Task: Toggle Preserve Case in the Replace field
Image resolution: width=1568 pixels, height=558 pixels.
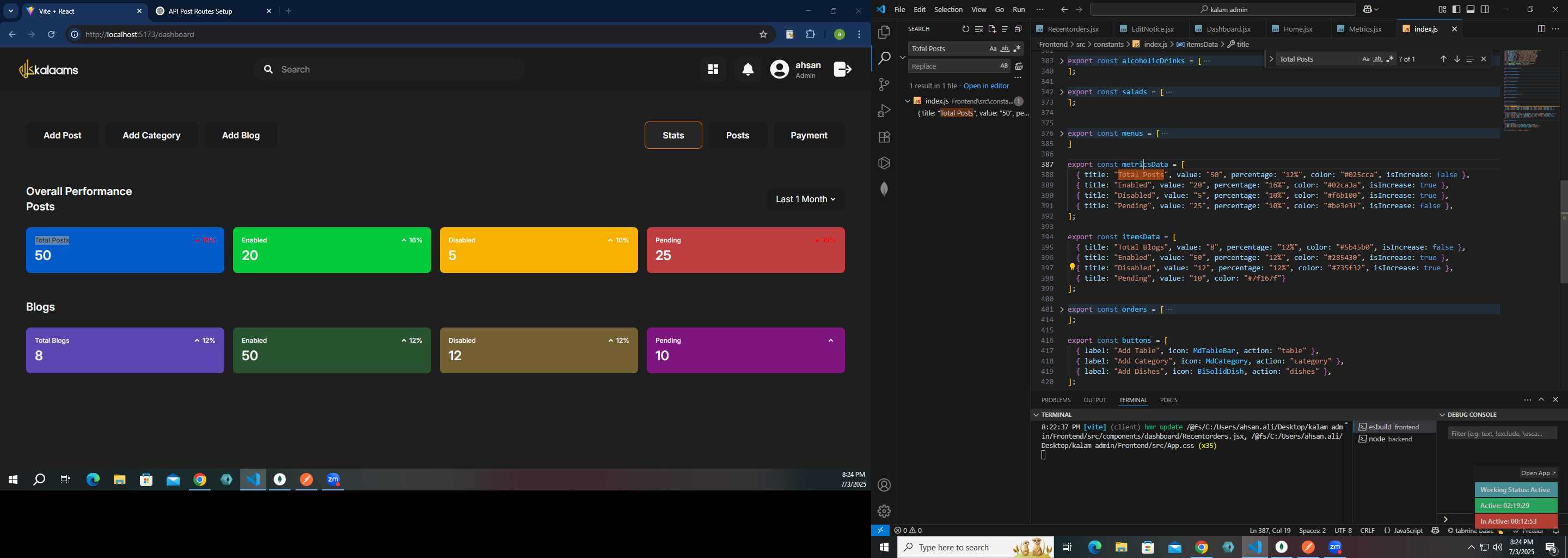Action: [1004, 66]
